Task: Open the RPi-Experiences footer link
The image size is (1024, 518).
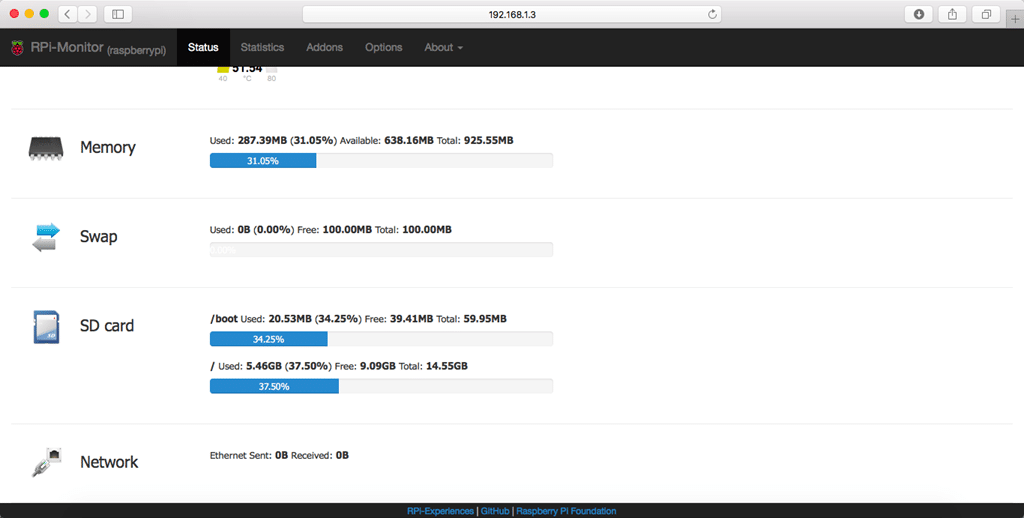Action: (x=440, y=511)
